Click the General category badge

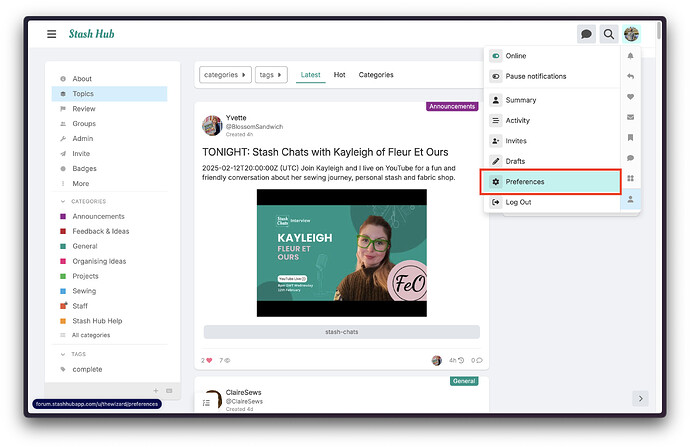pyautogui.click(x=464, y=381)
